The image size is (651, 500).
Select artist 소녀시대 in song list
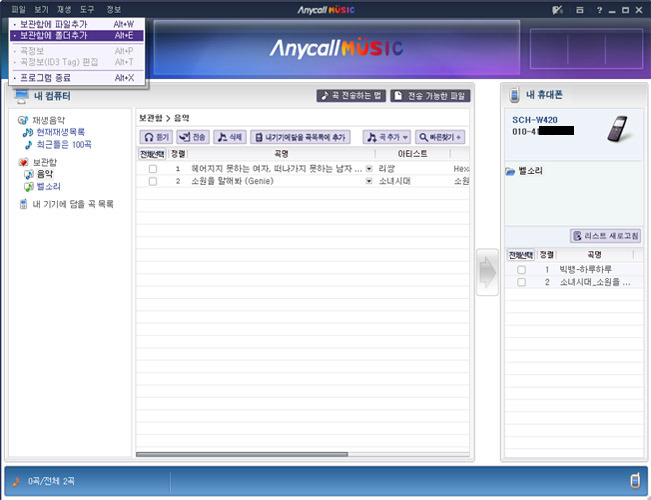[394, 181]
